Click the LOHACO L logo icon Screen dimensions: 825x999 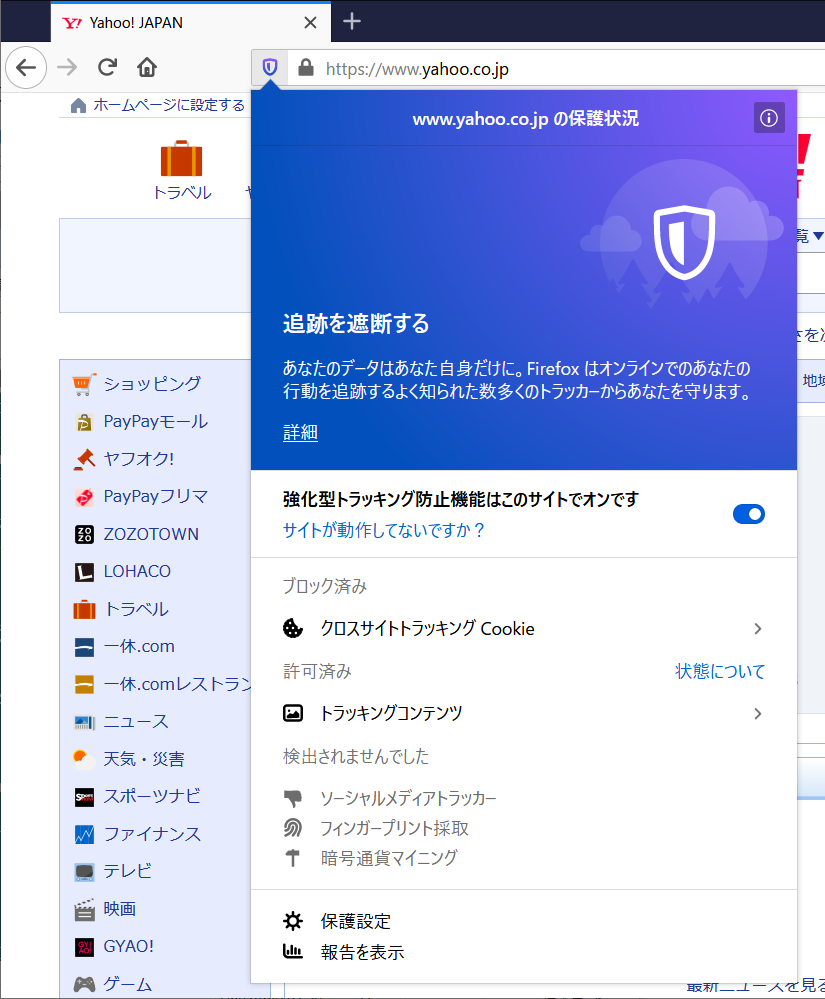click(84, 571)
